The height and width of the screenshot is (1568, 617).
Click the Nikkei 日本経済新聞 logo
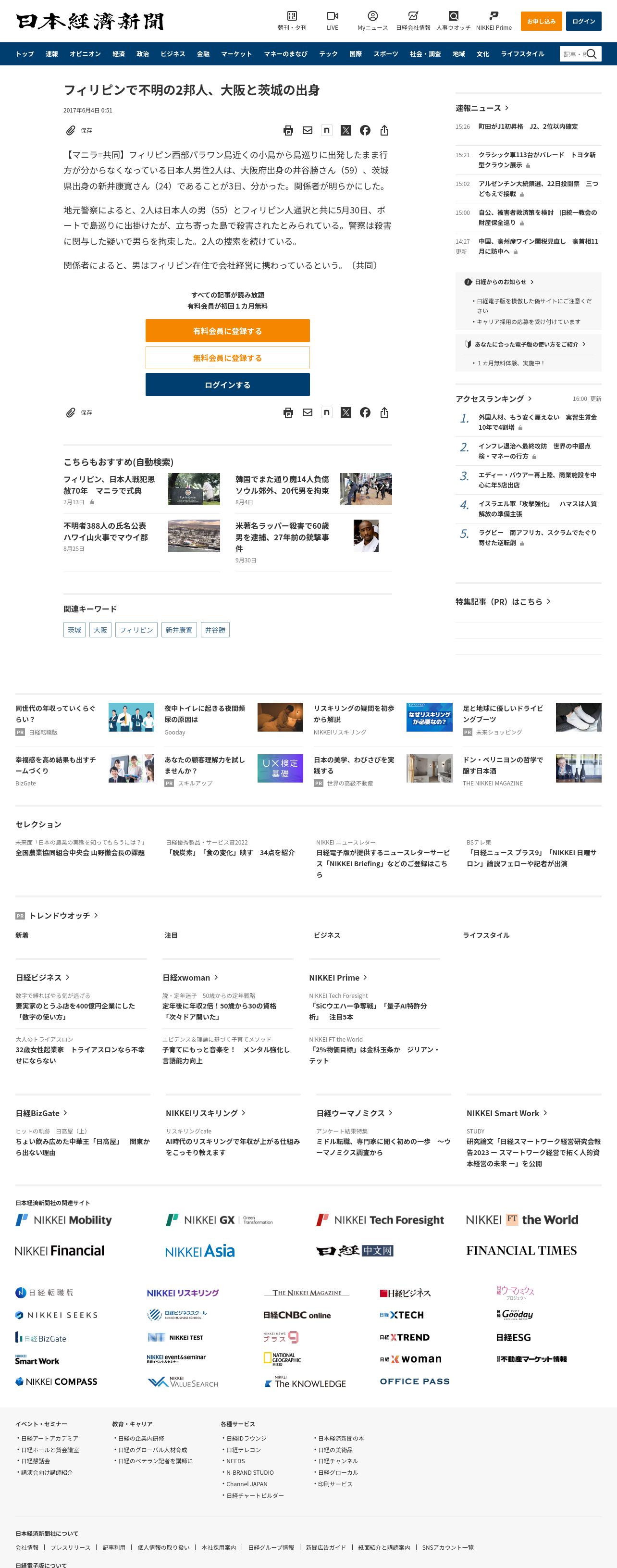[90, 21]
